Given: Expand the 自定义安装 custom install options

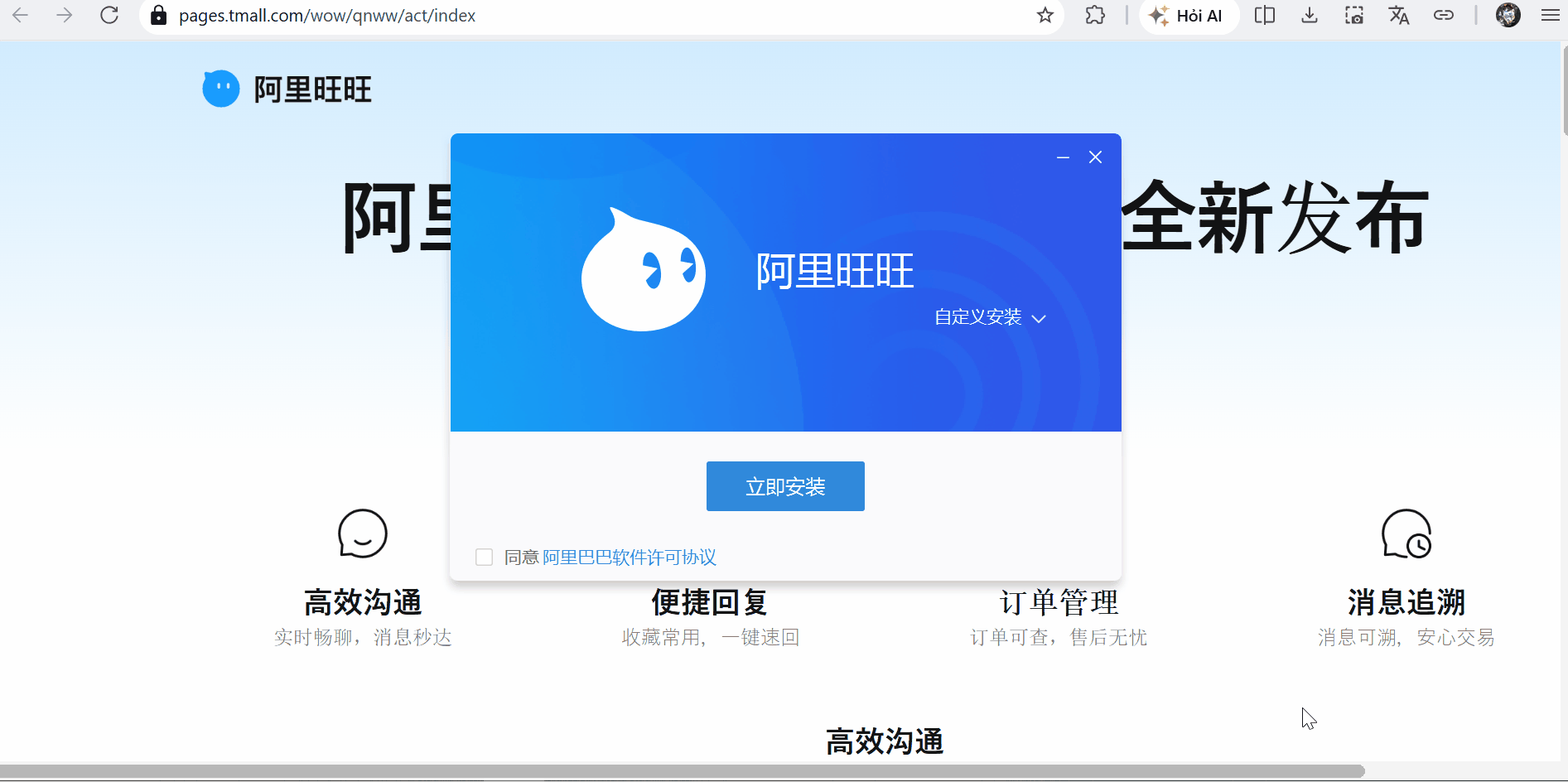Looking at the screenshot, I should [991, 317].
